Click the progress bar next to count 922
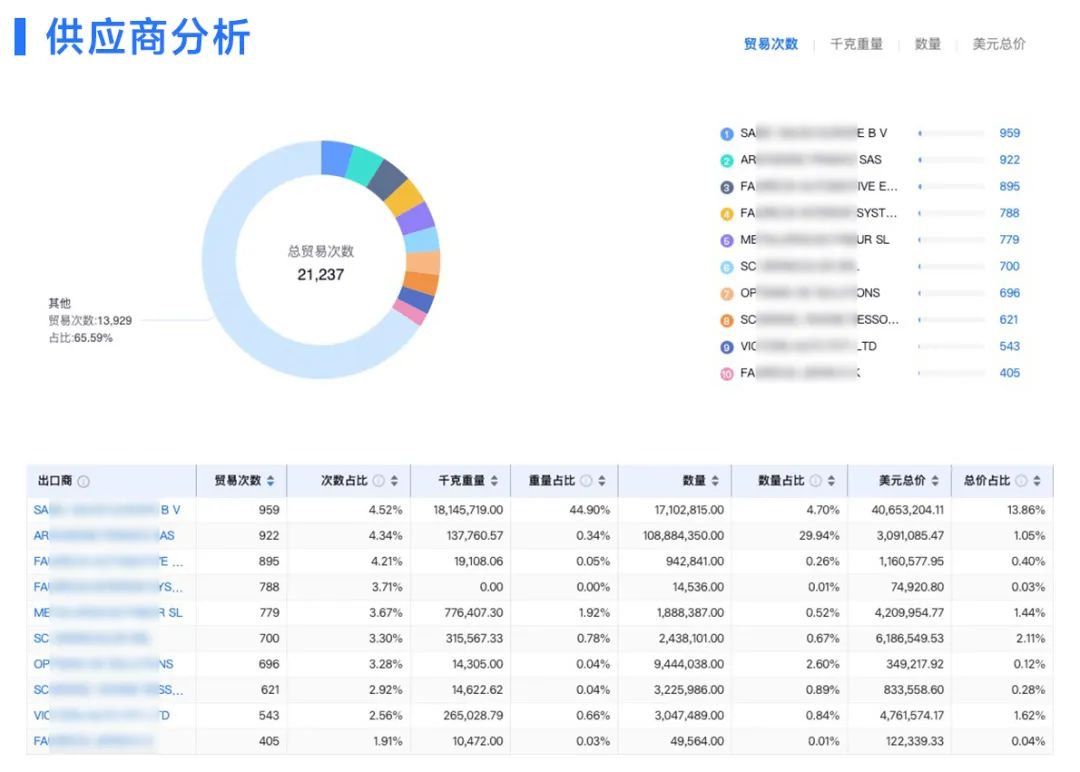The image size is (1080, 772). pos(952,160)
